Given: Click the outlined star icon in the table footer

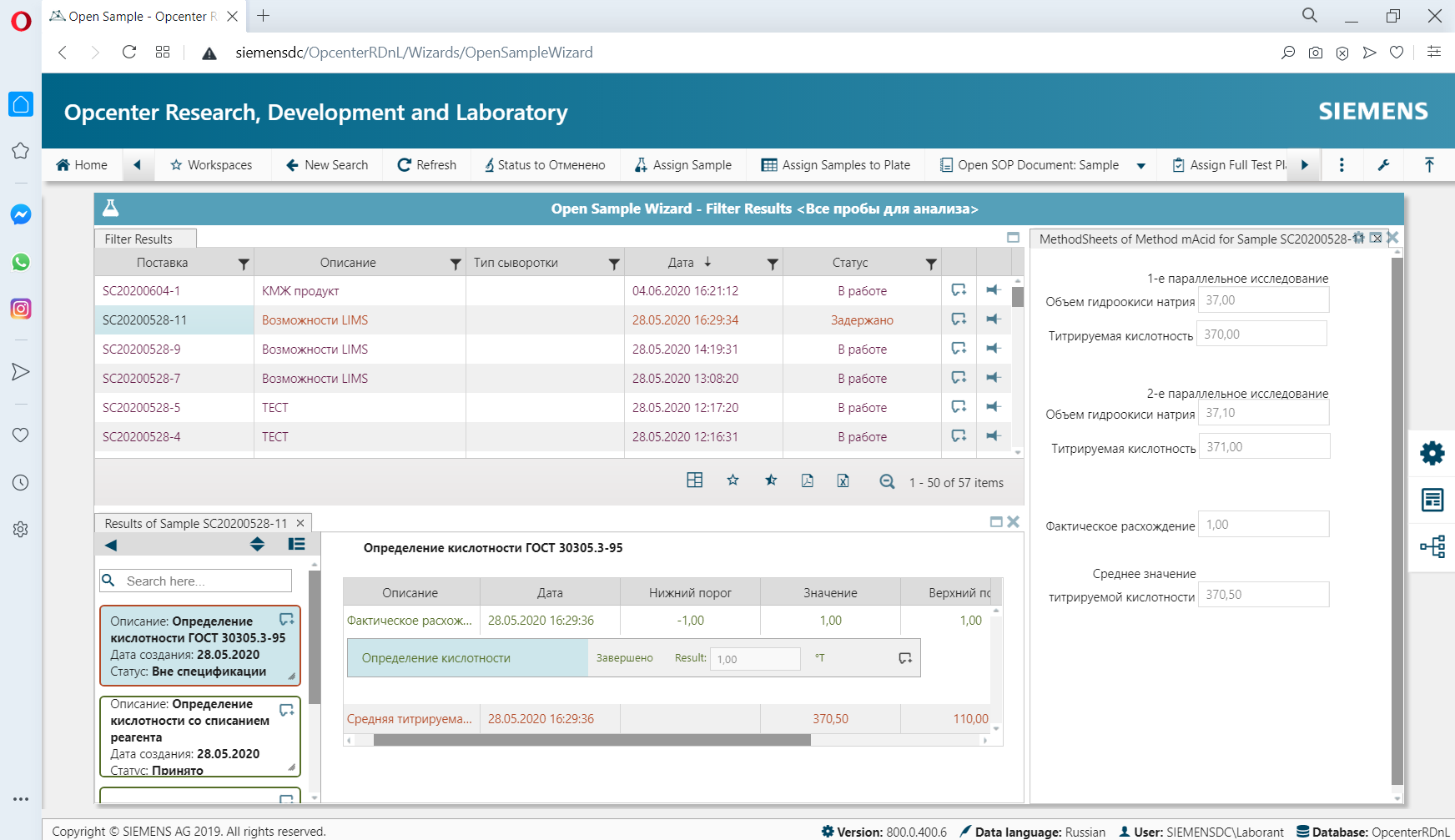Looking at the screenshot, I should tap(733, 480).
